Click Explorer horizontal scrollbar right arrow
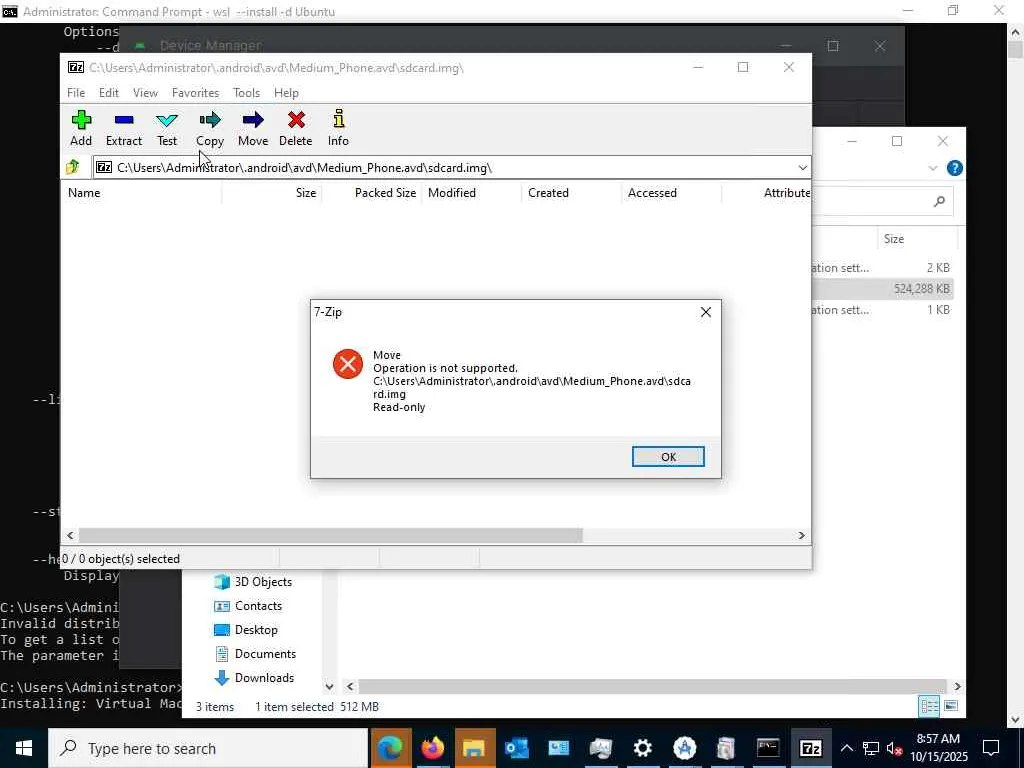1024x768 pixels. click(957, 686)
